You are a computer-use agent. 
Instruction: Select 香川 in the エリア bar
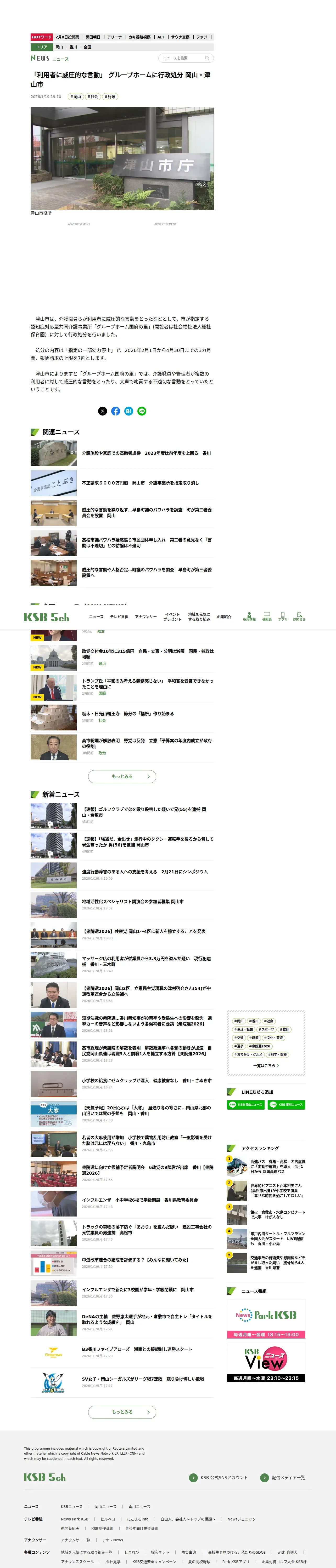pyautogui.click(x=73, y=47)
